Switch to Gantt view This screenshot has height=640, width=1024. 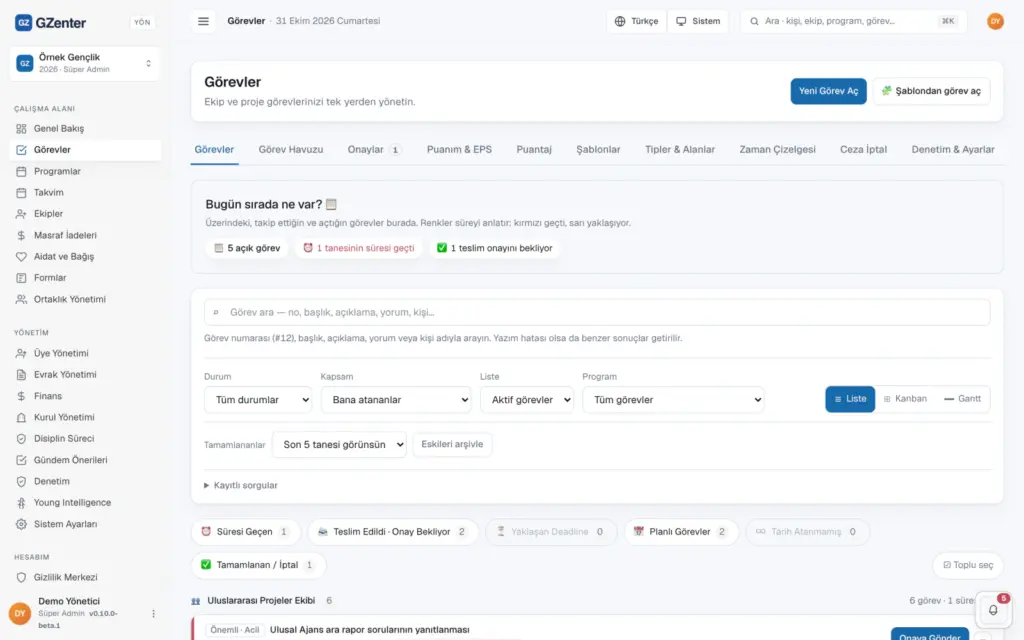click(x=962, y=399)
